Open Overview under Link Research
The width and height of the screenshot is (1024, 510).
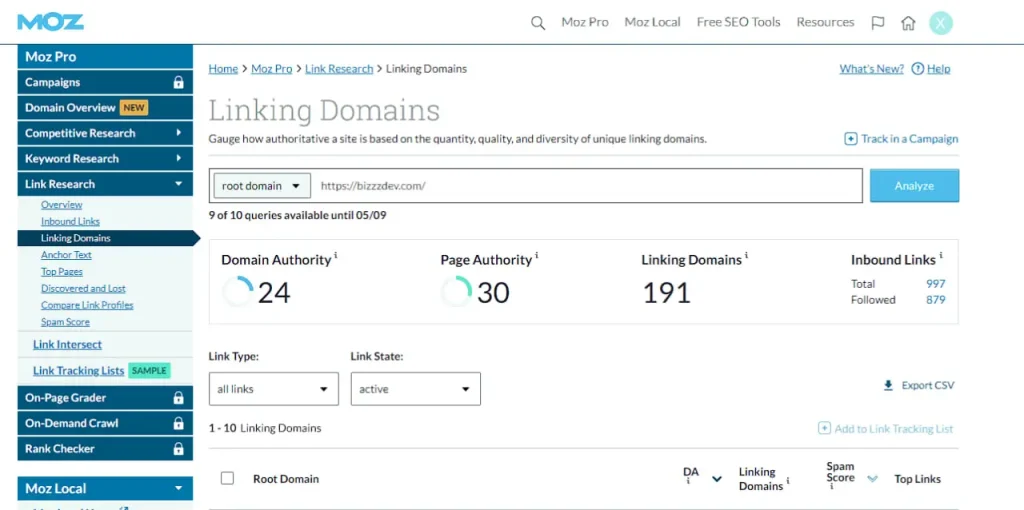(61, 204)
